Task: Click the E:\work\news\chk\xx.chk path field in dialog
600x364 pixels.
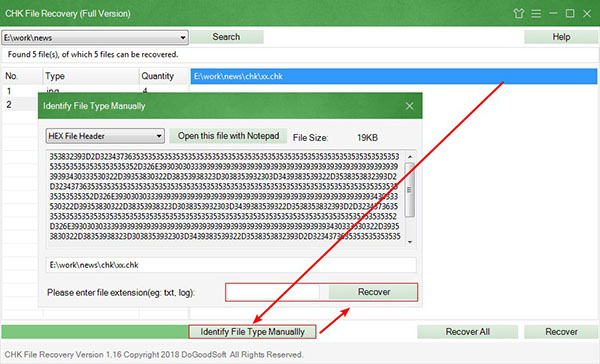Action: point(231,265)
